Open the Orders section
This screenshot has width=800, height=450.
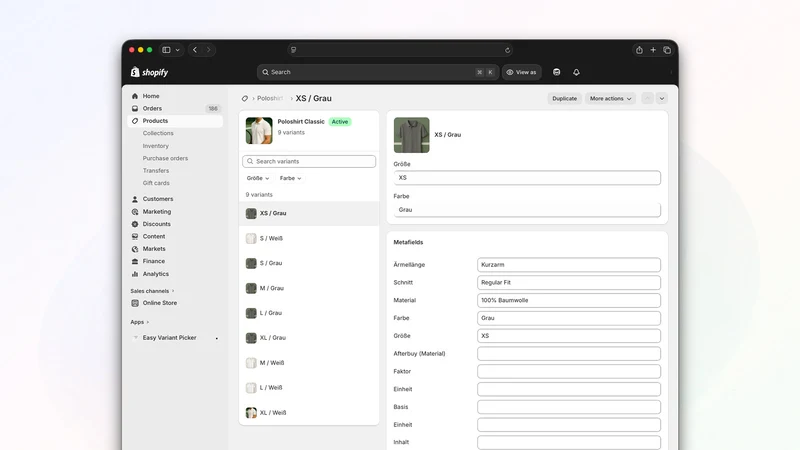point(152,108)
